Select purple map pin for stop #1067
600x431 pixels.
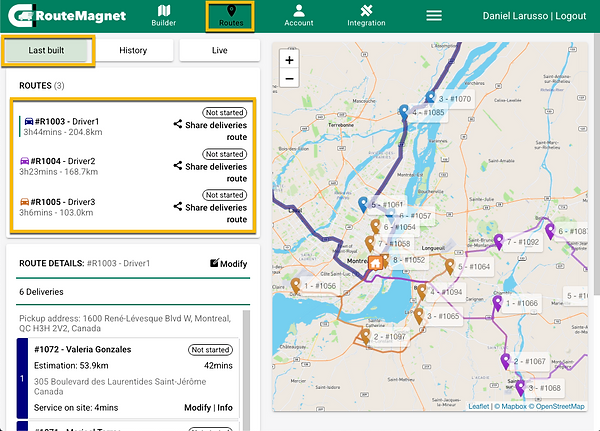tap(505, 361)
